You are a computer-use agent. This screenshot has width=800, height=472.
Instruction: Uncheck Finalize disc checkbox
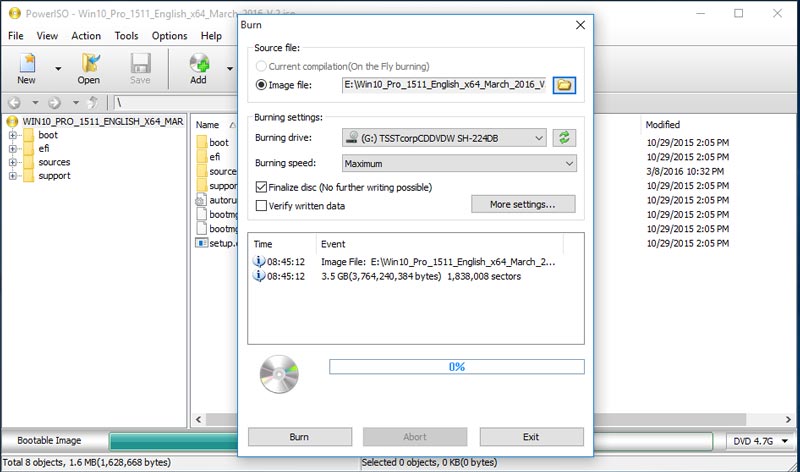pos(261,187)
